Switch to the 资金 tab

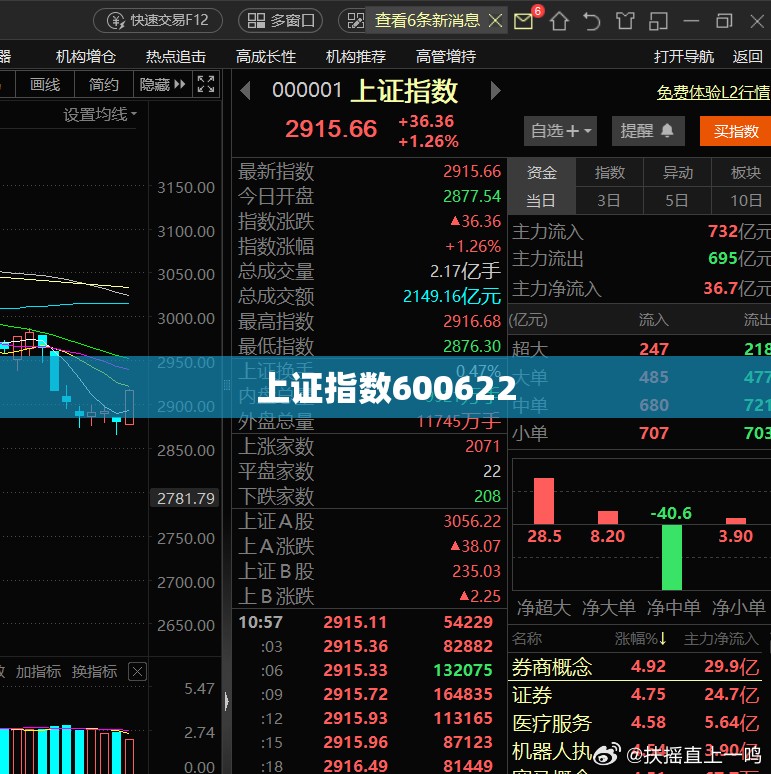tap(541, 172)
